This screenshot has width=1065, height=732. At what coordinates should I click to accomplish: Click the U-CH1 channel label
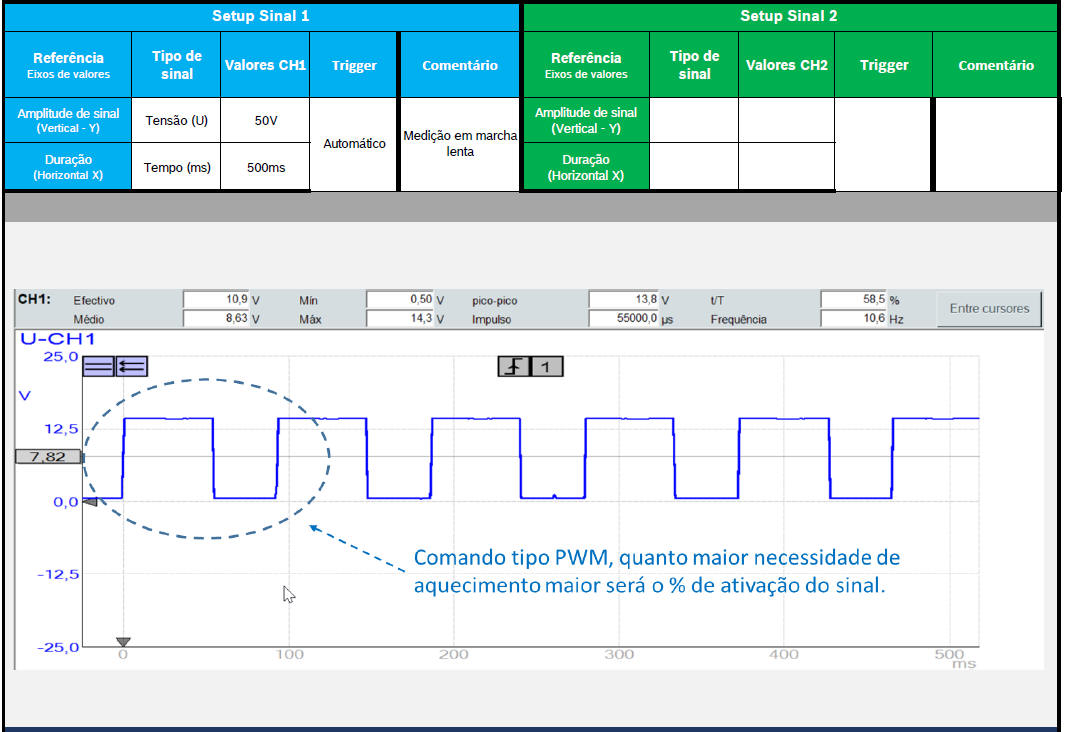coord(51,339)
